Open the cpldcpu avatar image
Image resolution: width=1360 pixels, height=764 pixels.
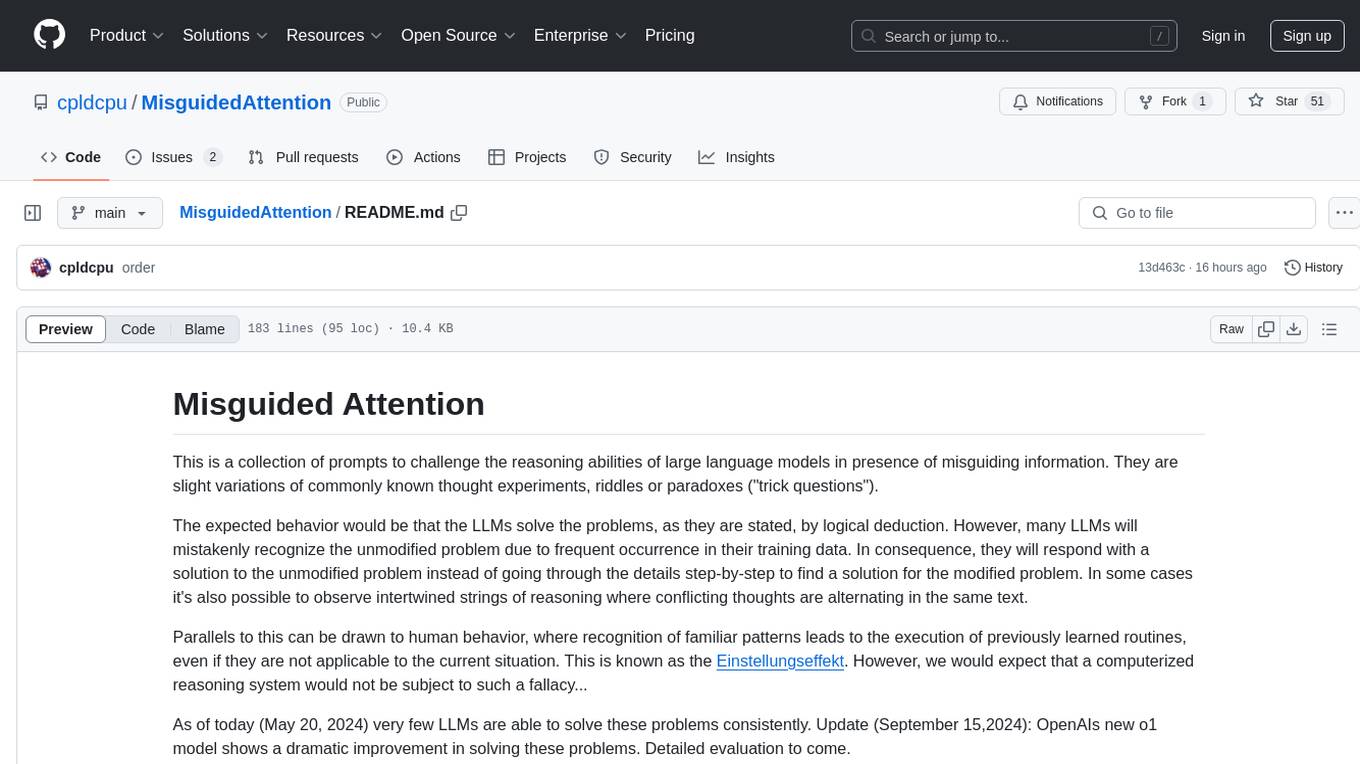pos(41,267)
